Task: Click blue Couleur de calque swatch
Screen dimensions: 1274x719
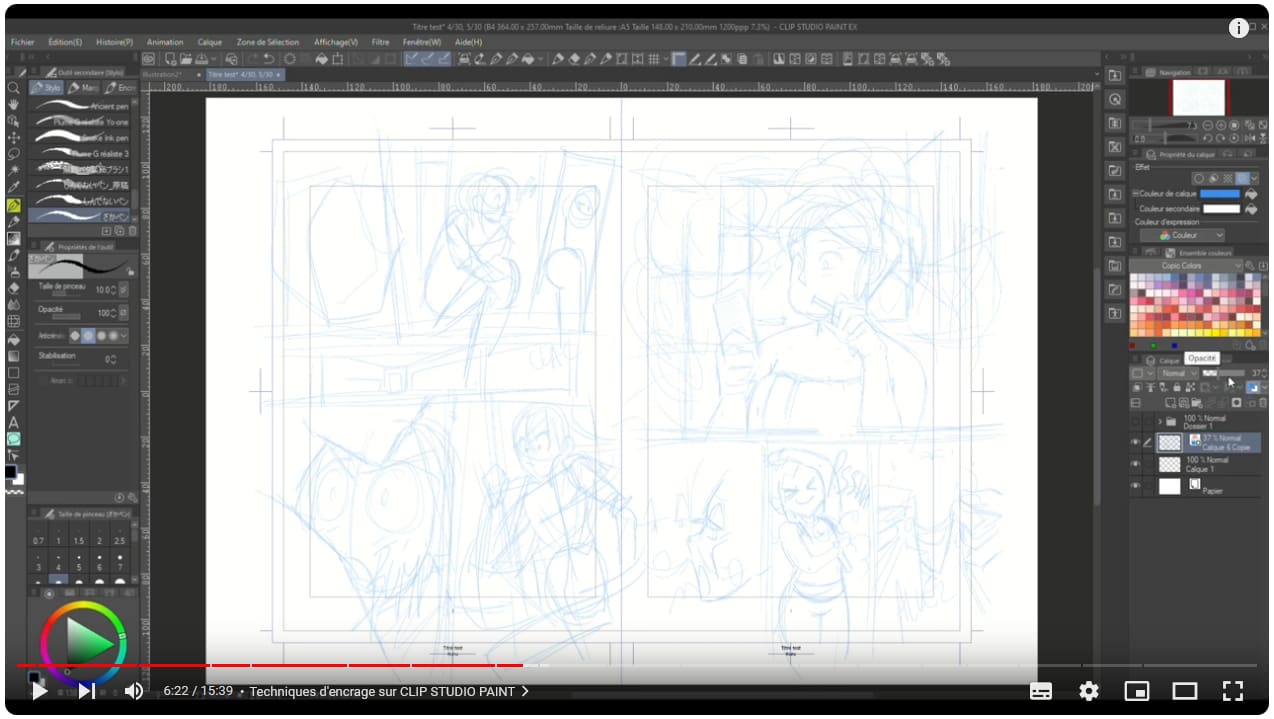Action: pyautogui.click(x=1220, y=194)
